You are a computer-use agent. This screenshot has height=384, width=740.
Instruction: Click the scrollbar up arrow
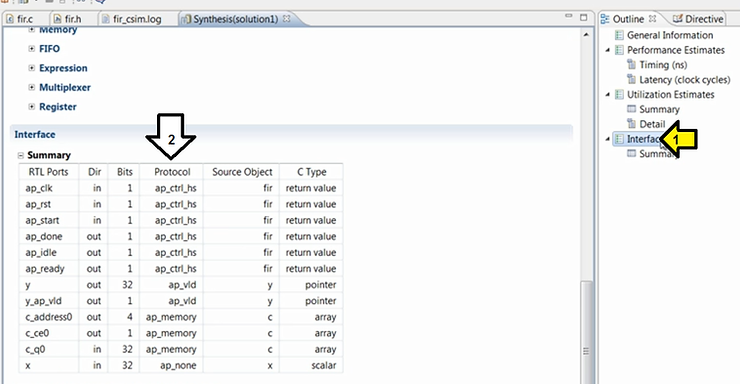(586, 34)
